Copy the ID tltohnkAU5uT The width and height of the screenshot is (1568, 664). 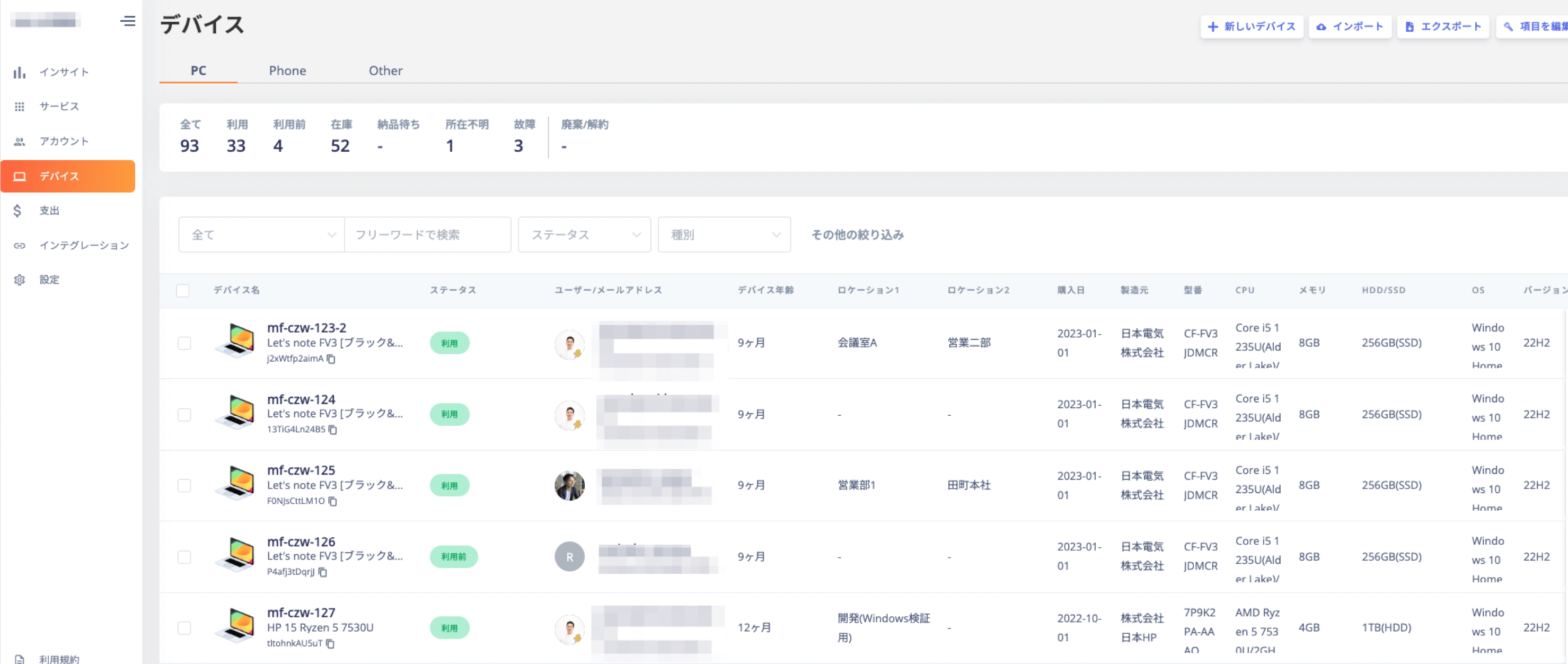click(x=331, y=643)
